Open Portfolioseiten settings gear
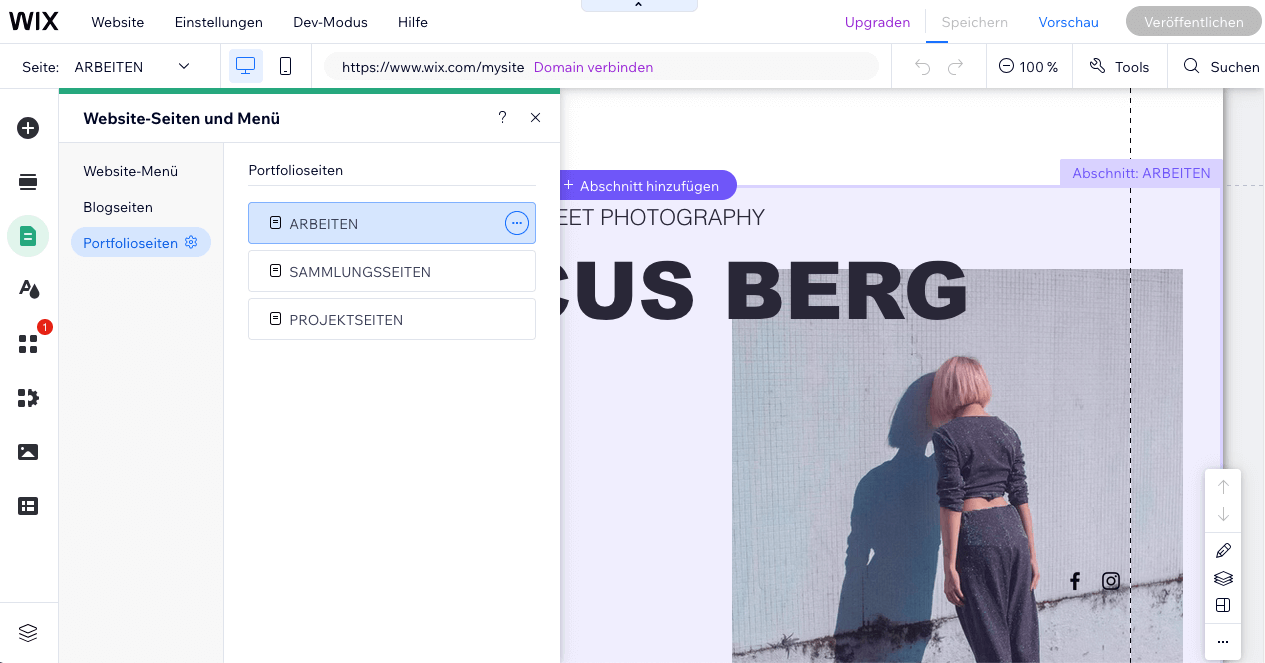 pos(191,242)
